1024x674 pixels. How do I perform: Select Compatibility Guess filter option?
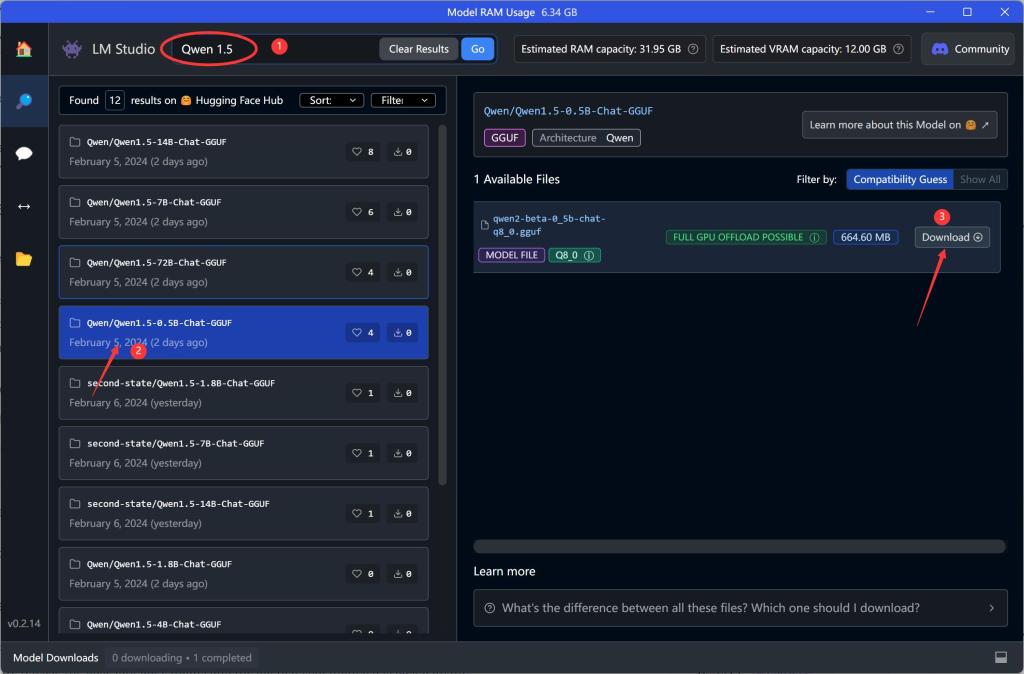[900, 180]
